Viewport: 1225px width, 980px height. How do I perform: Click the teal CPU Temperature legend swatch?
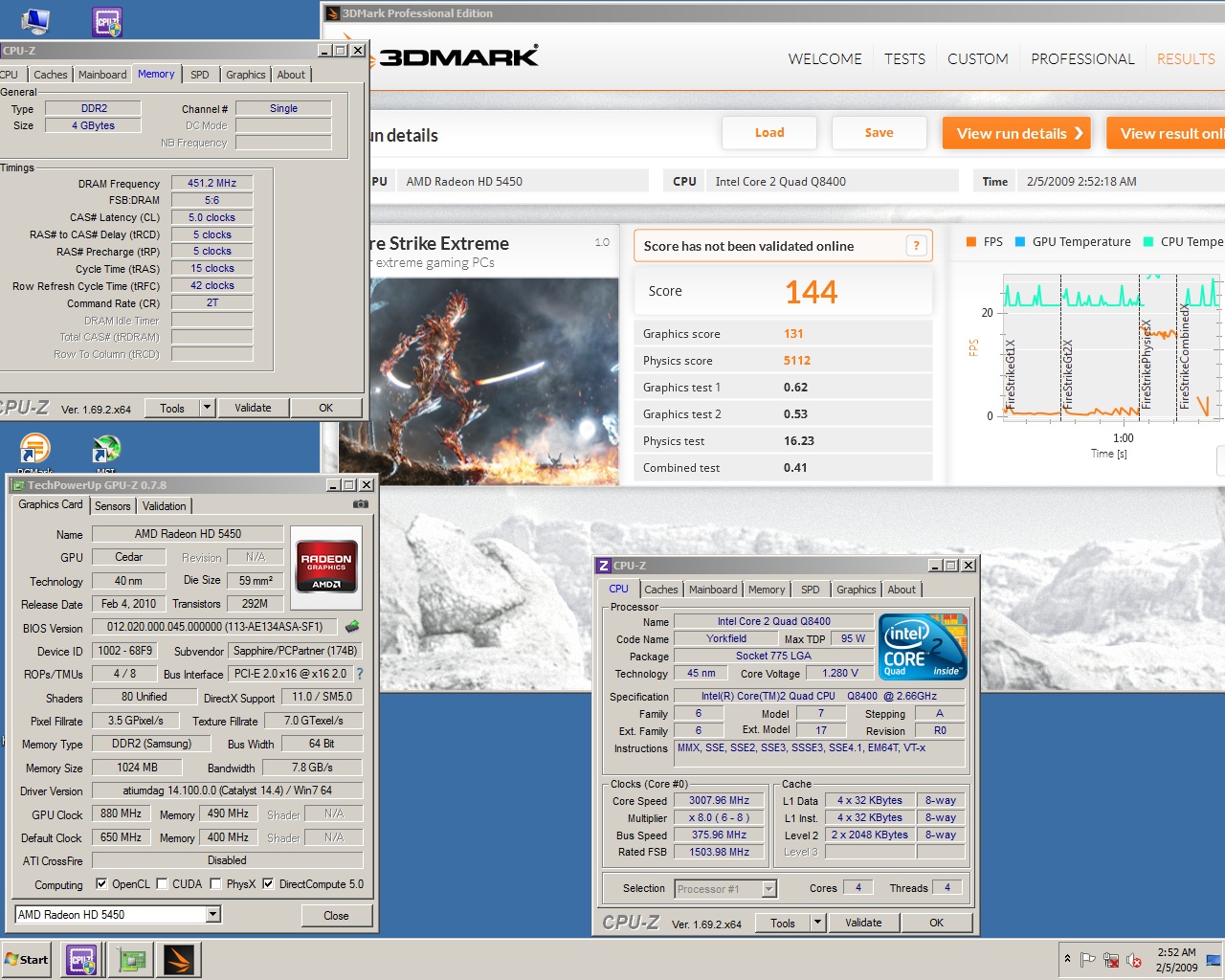click(x=1149, y=241)
